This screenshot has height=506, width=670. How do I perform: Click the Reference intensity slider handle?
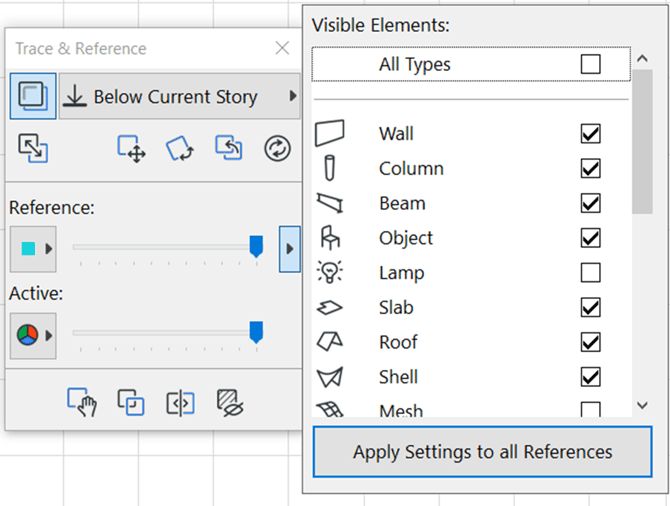tap(256, 246)
